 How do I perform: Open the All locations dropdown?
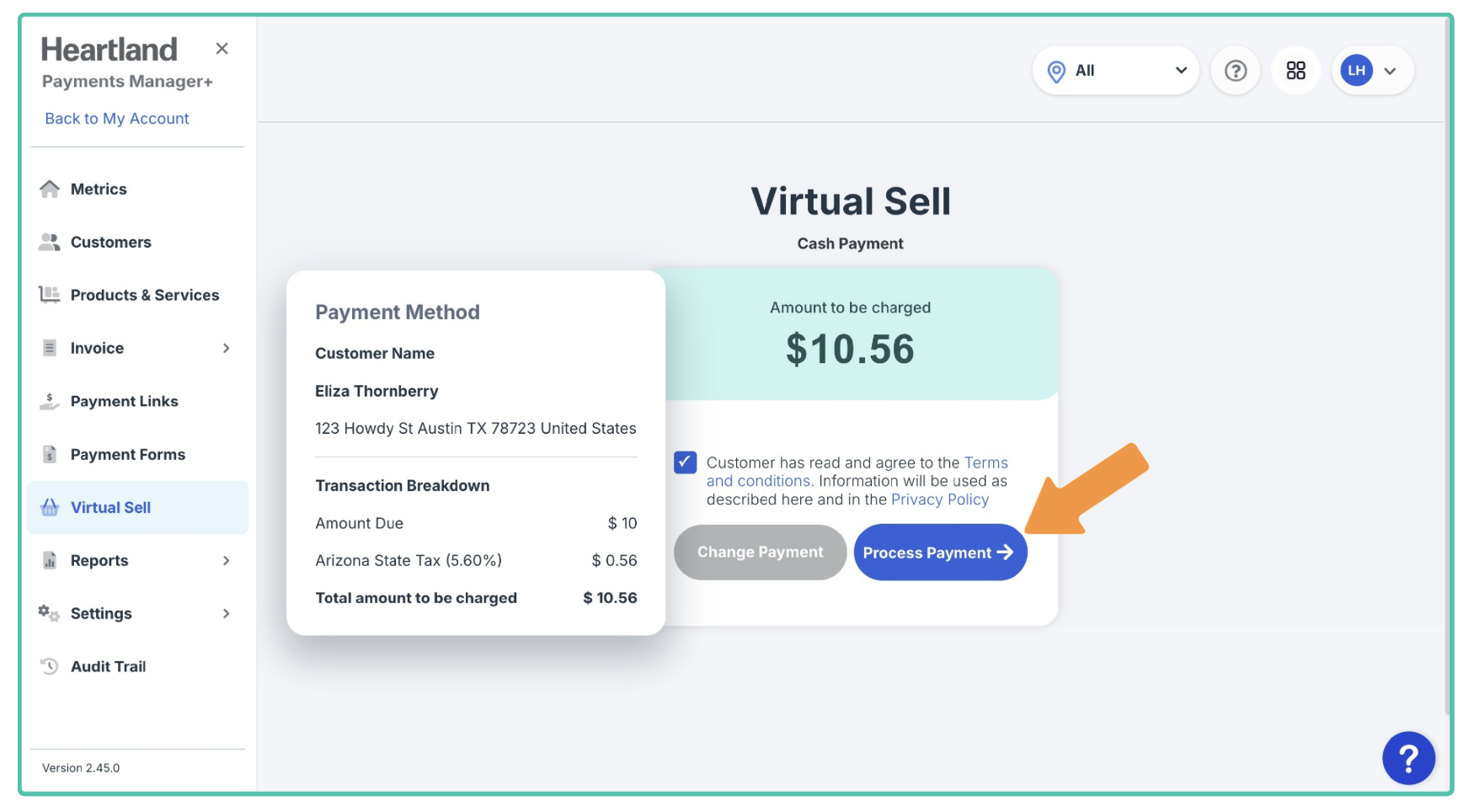pyautogui.click(x=1115, y=71)
